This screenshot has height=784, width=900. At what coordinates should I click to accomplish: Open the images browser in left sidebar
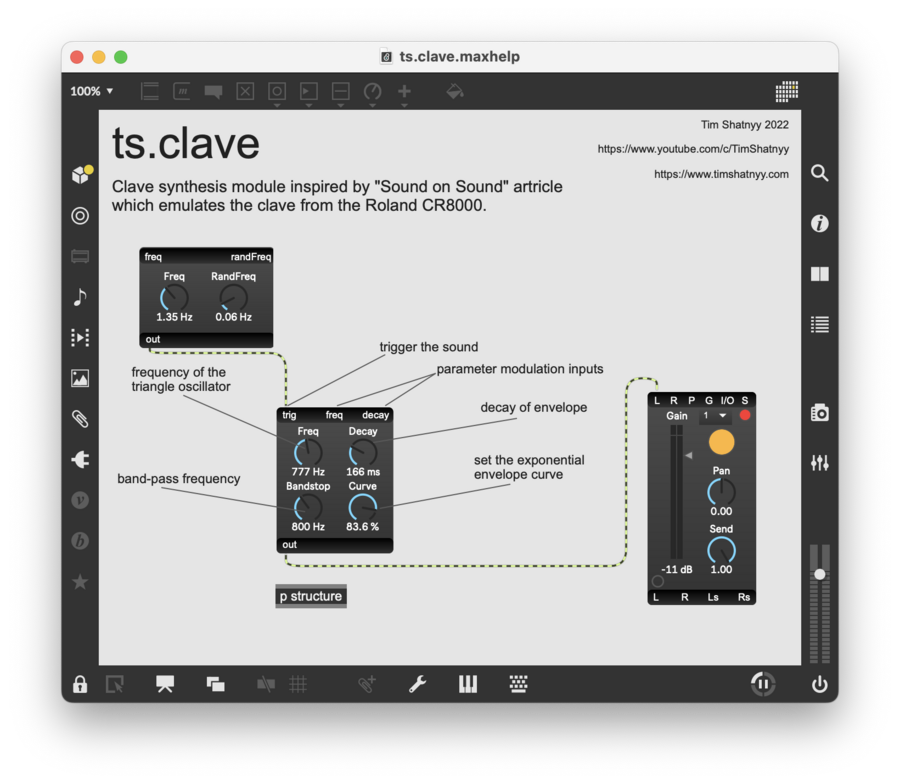click(80, 378)
